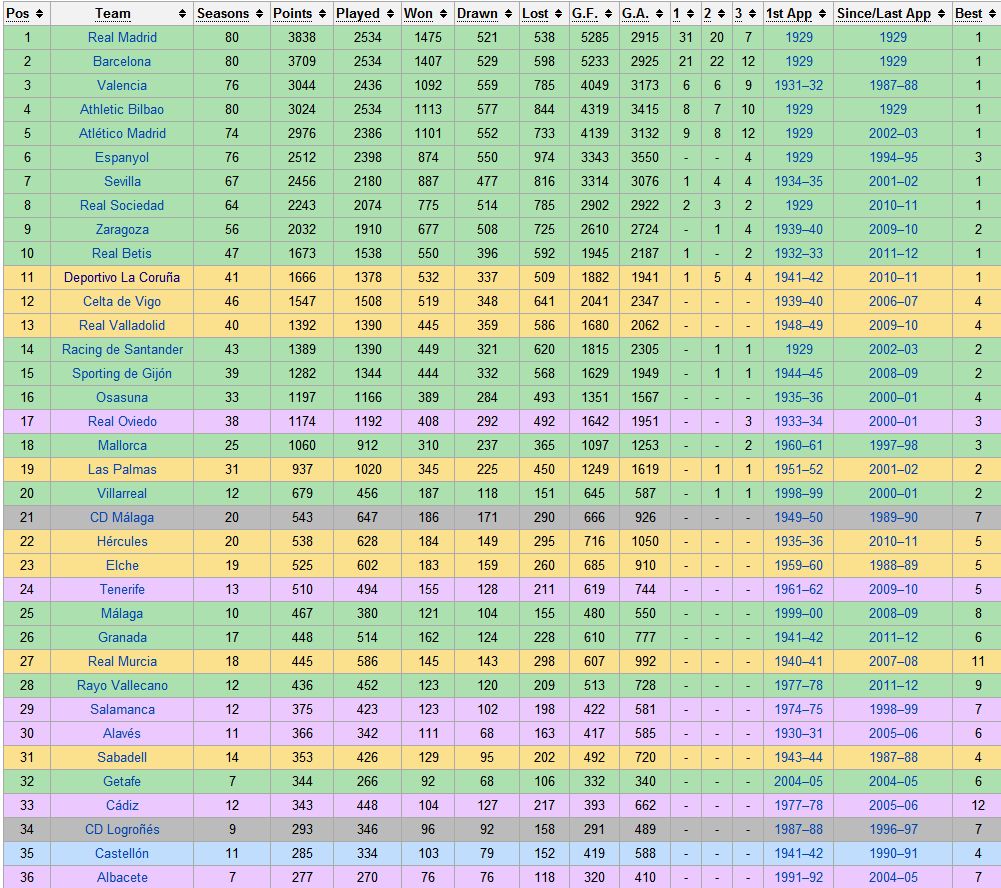
Task: Open Valencia's 1931–32 first appearance season
Action: click(798, 85)
